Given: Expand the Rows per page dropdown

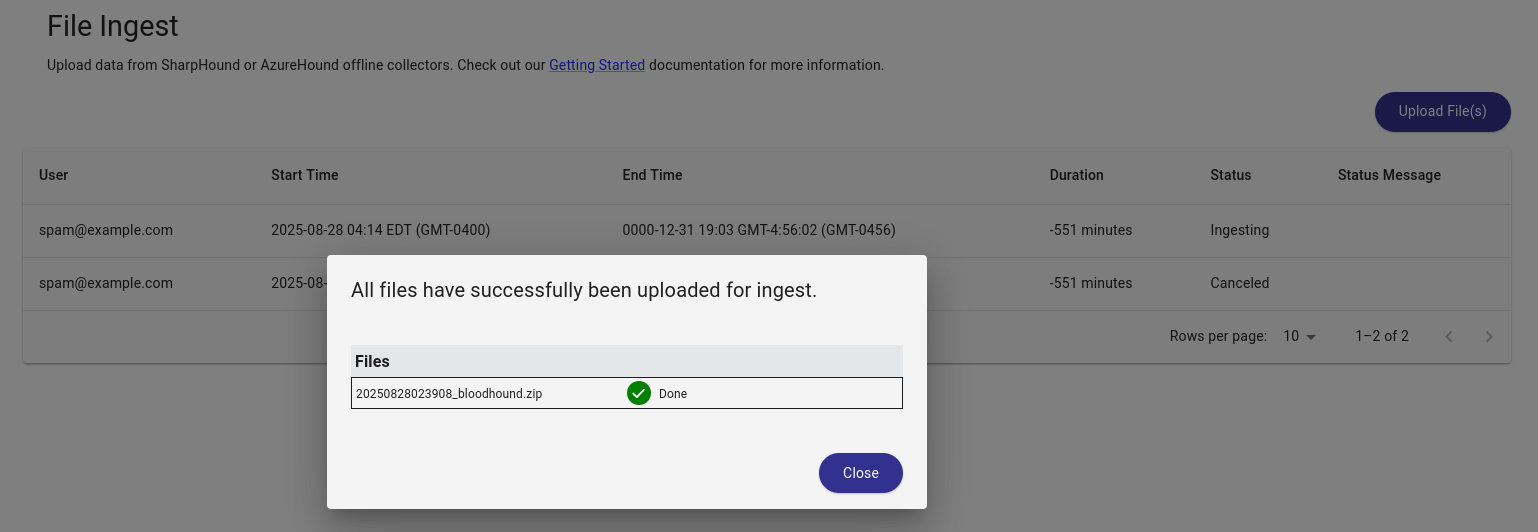Looking at the screenshot, I should (x=1299, y=336).
